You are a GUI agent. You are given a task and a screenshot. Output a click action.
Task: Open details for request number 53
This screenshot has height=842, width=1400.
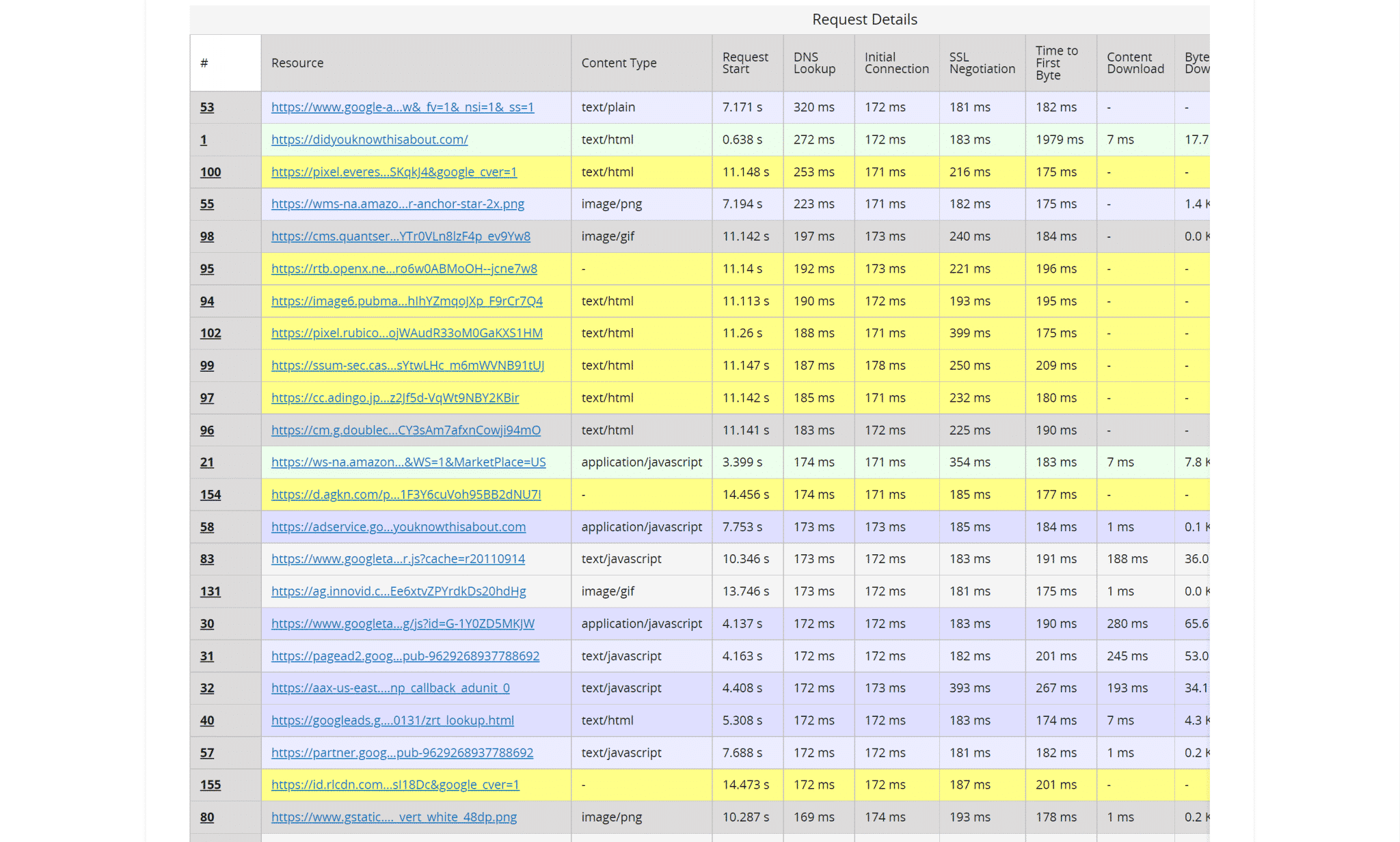click(x=207, y=107)
